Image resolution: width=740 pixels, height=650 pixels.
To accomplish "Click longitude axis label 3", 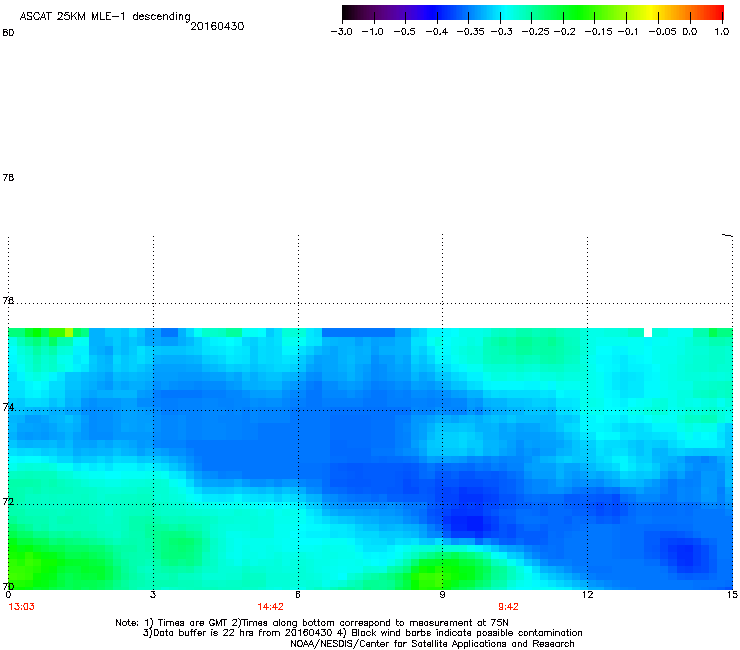I will [x=153, y=595].
